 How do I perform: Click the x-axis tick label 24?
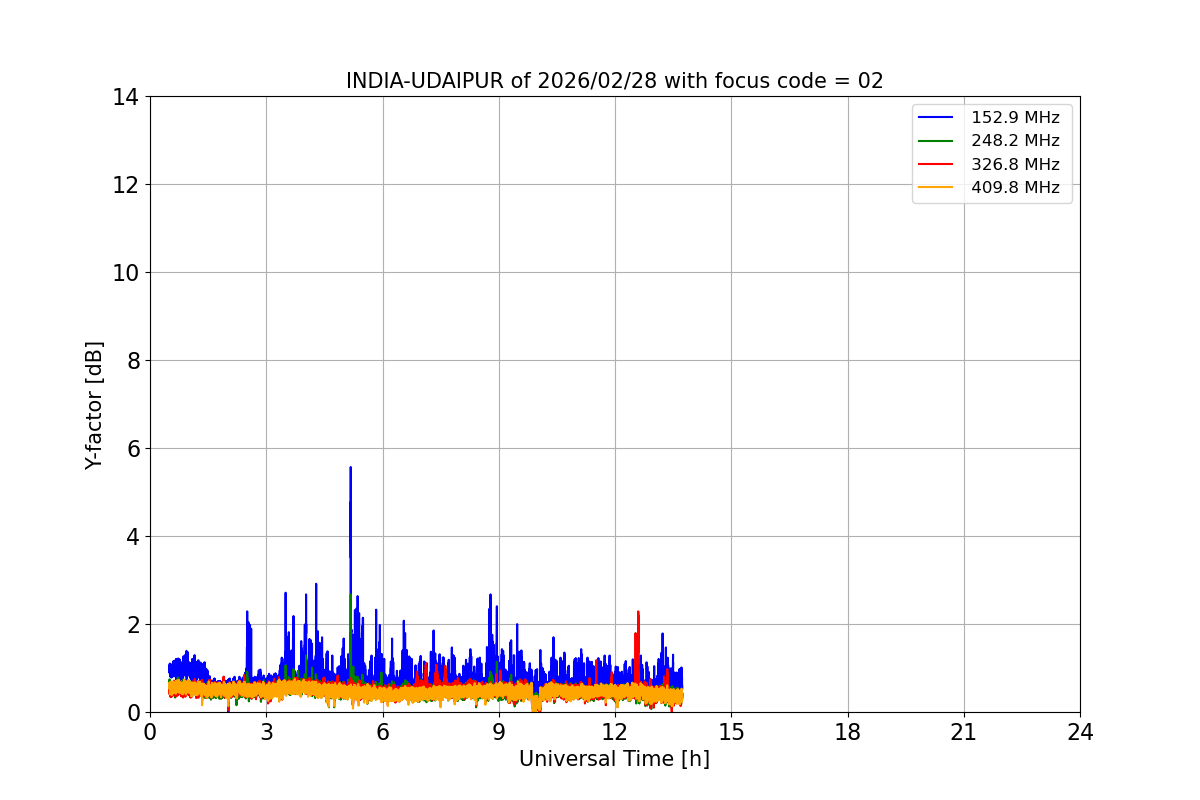tap(1080, 732)
